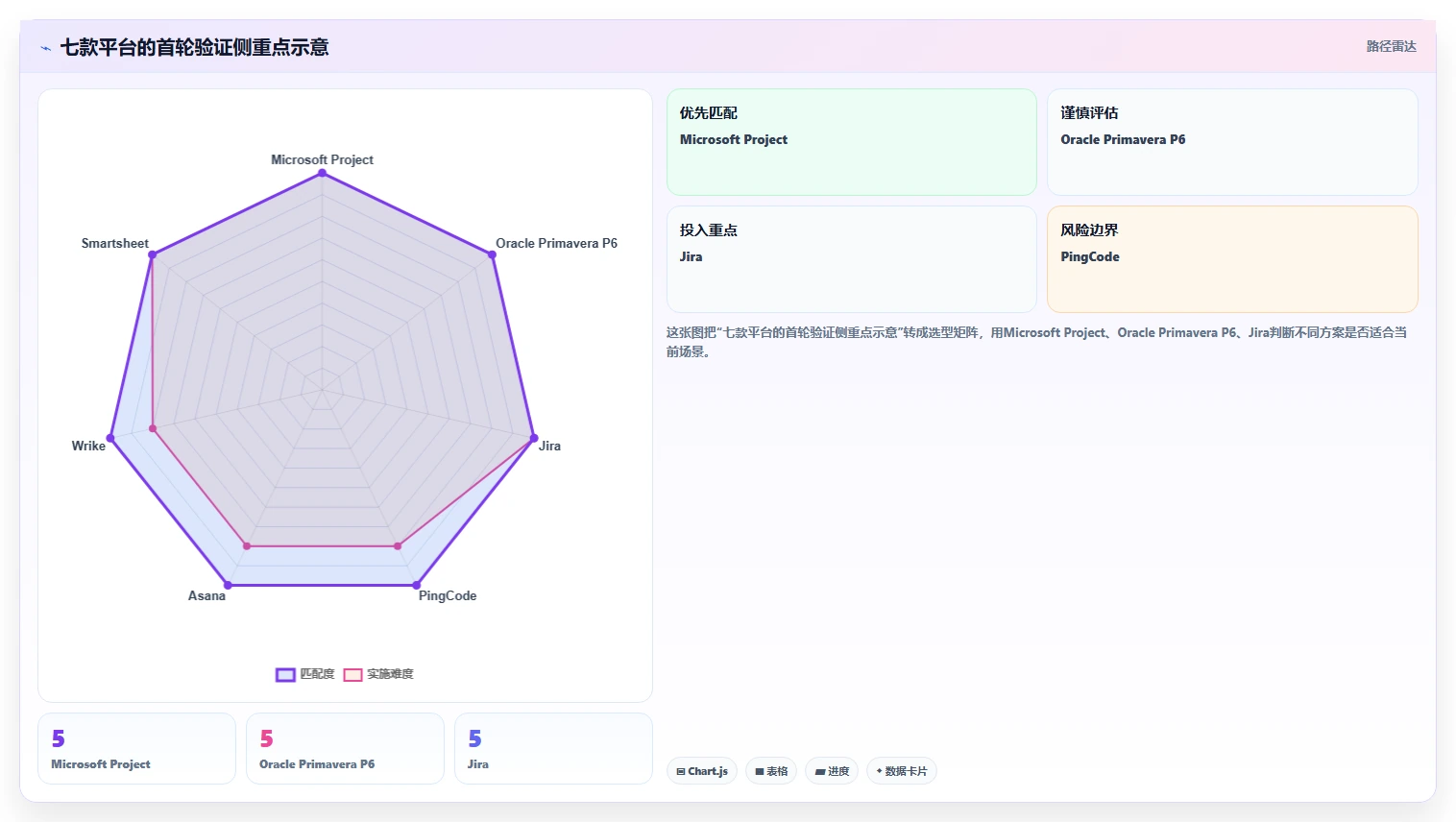Click the description paragraph beginning 这张图把
The image size is (1456, 822).
coord(1037,342)
